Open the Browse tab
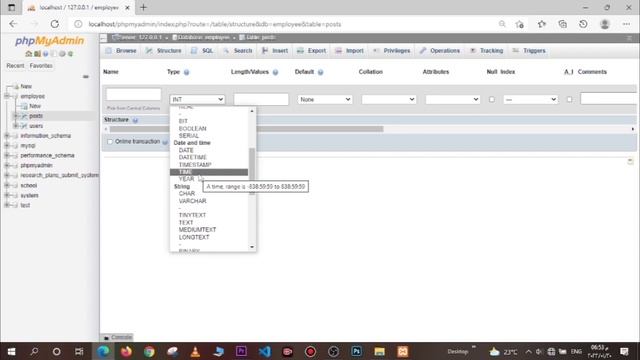Image resolution: width=640 pixels, height=360 pixels. pos(121,51)
